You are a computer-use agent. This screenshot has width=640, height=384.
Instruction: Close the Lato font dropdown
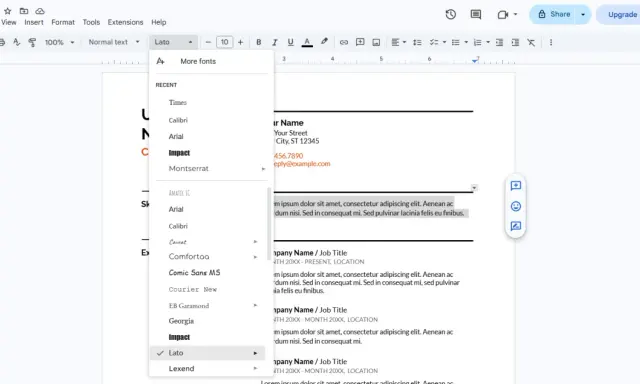tap(173, 42)
